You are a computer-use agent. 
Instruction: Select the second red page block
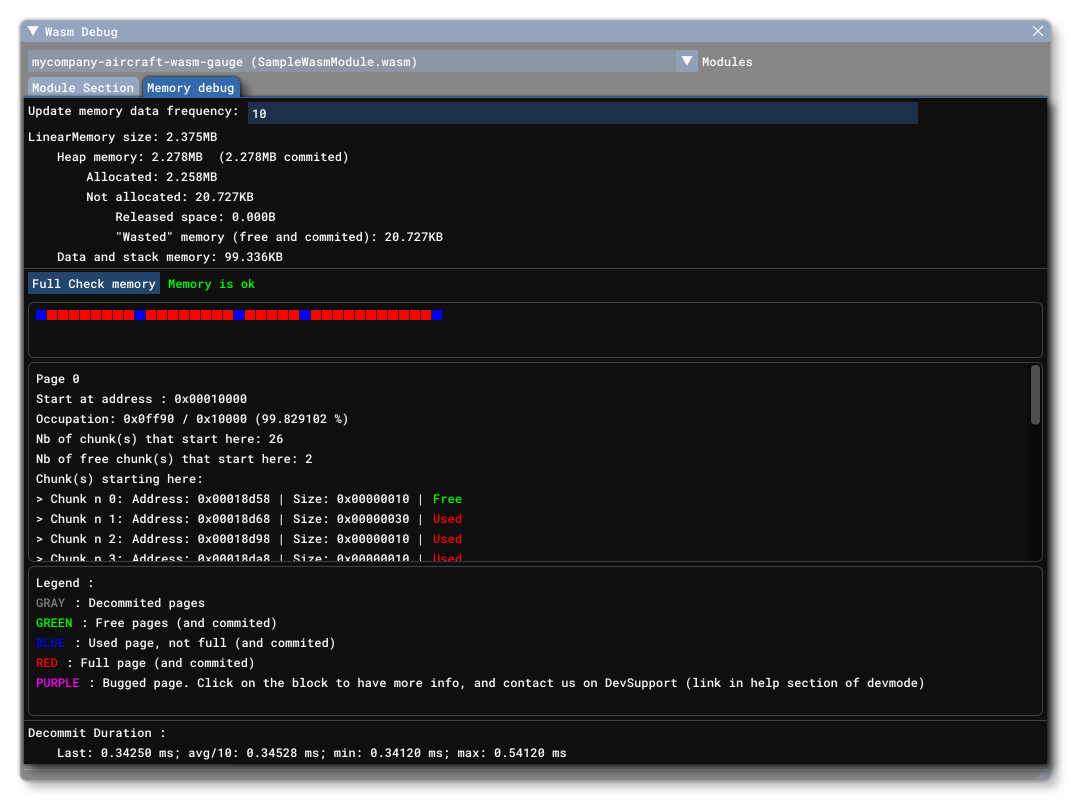(62, 314)
